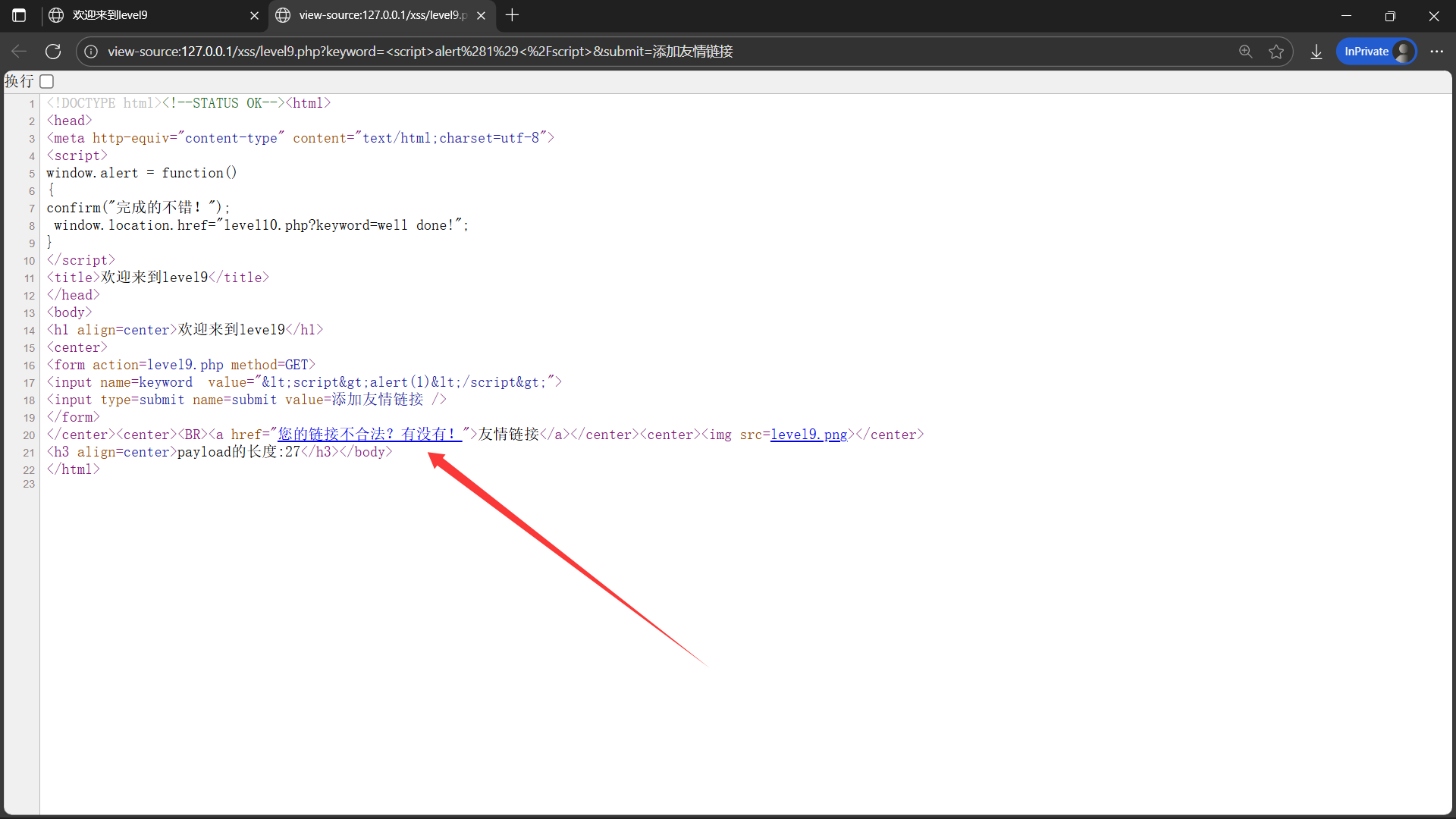Click the browser back arrow button
1456x819 pixels.
tap(19, 52)
